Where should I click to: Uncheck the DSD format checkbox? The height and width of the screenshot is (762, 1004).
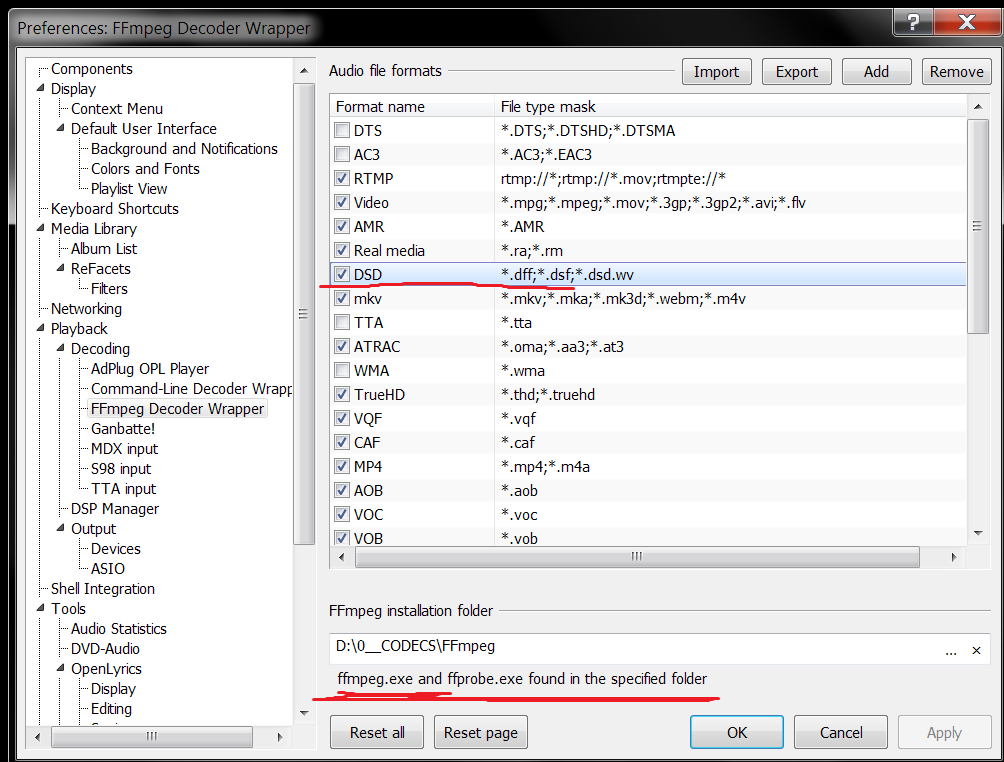click(342, 275)
